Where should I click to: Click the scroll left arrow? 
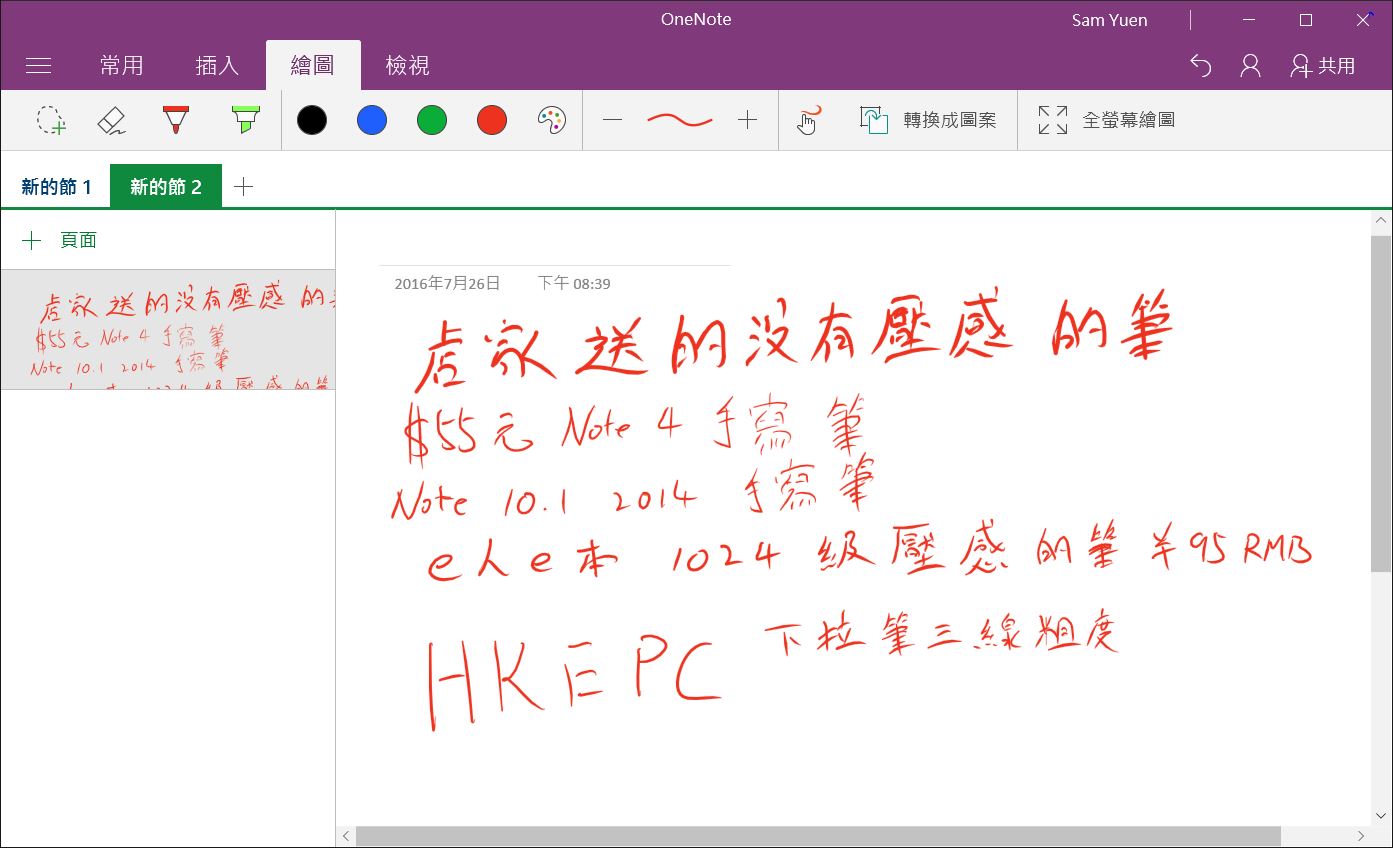(x=346, y=836)
